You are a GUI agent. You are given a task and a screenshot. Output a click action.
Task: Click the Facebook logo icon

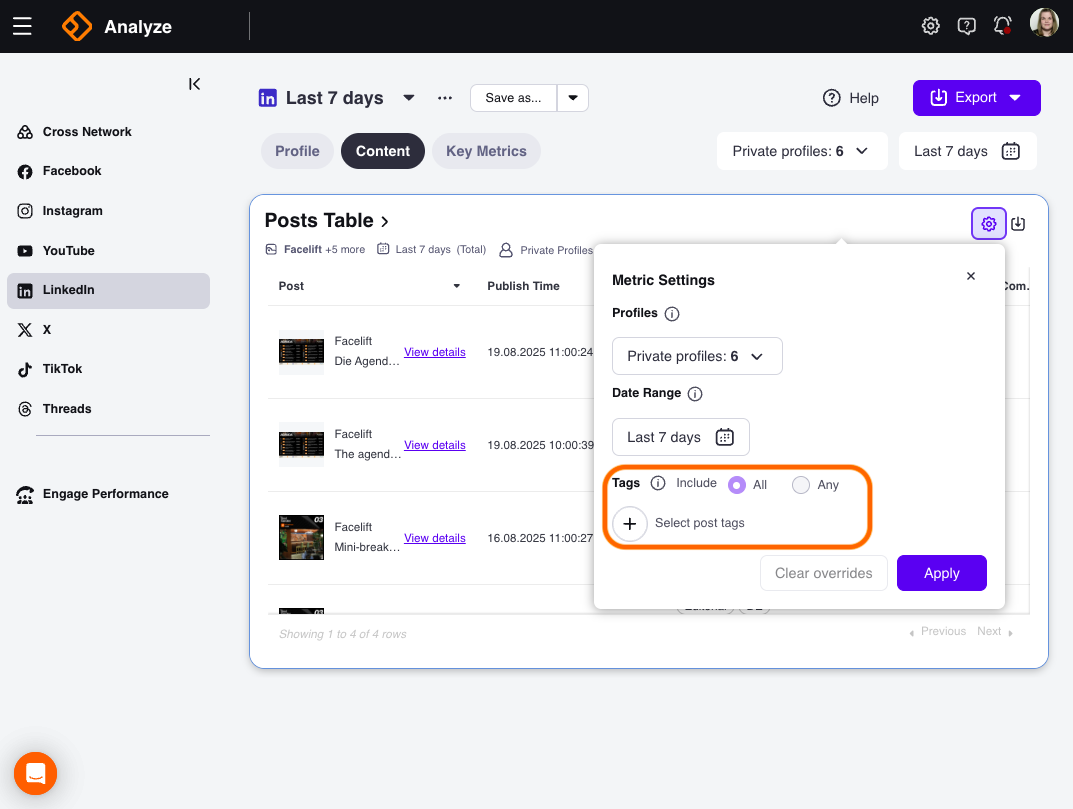[25, 172]
